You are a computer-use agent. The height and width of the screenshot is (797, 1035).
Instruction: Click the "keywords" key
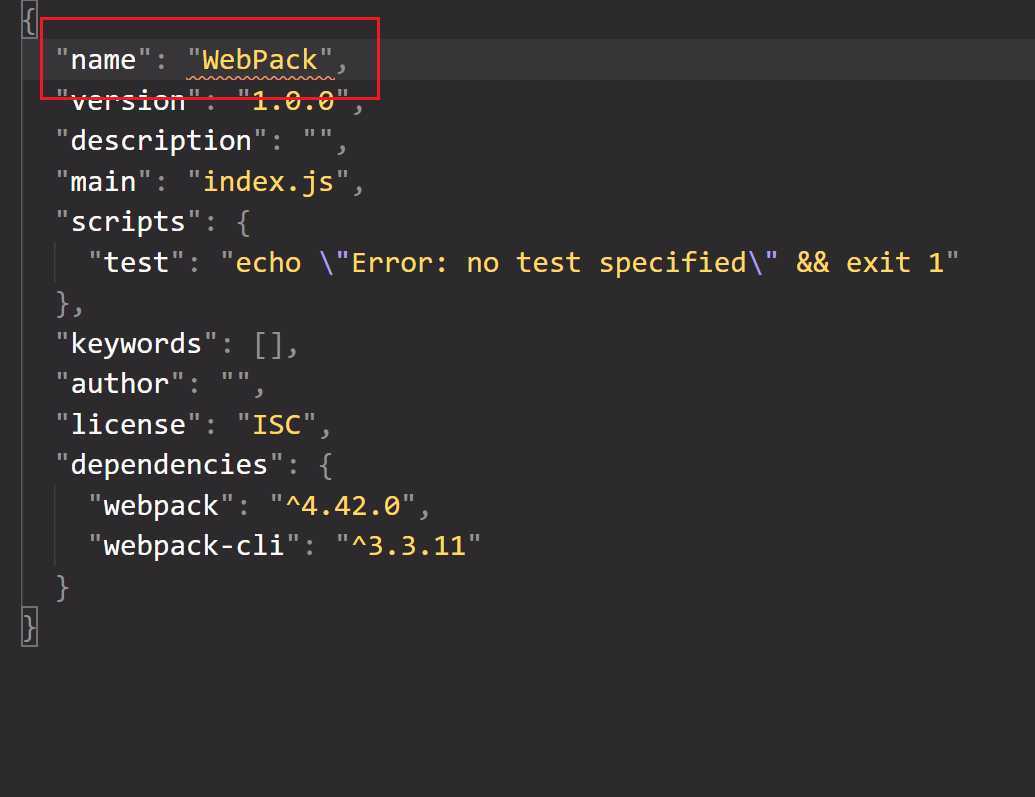[x=136, y=344]
